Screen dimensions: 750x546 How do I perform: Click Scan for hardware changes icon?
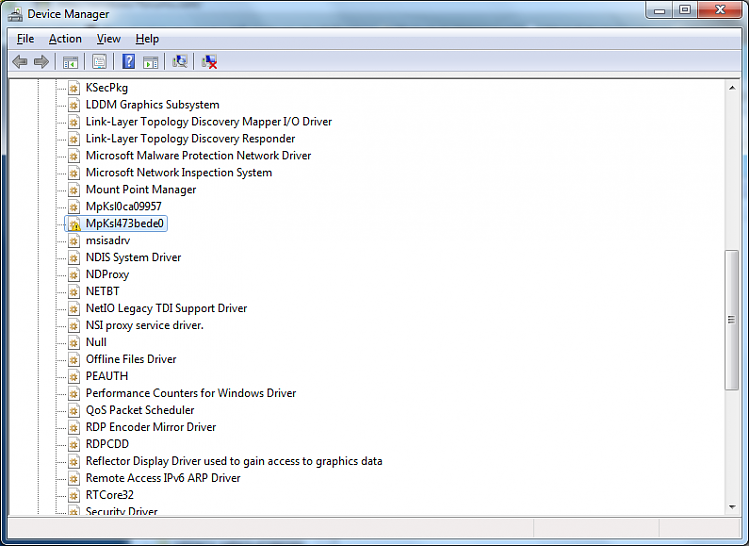(180, 62)
